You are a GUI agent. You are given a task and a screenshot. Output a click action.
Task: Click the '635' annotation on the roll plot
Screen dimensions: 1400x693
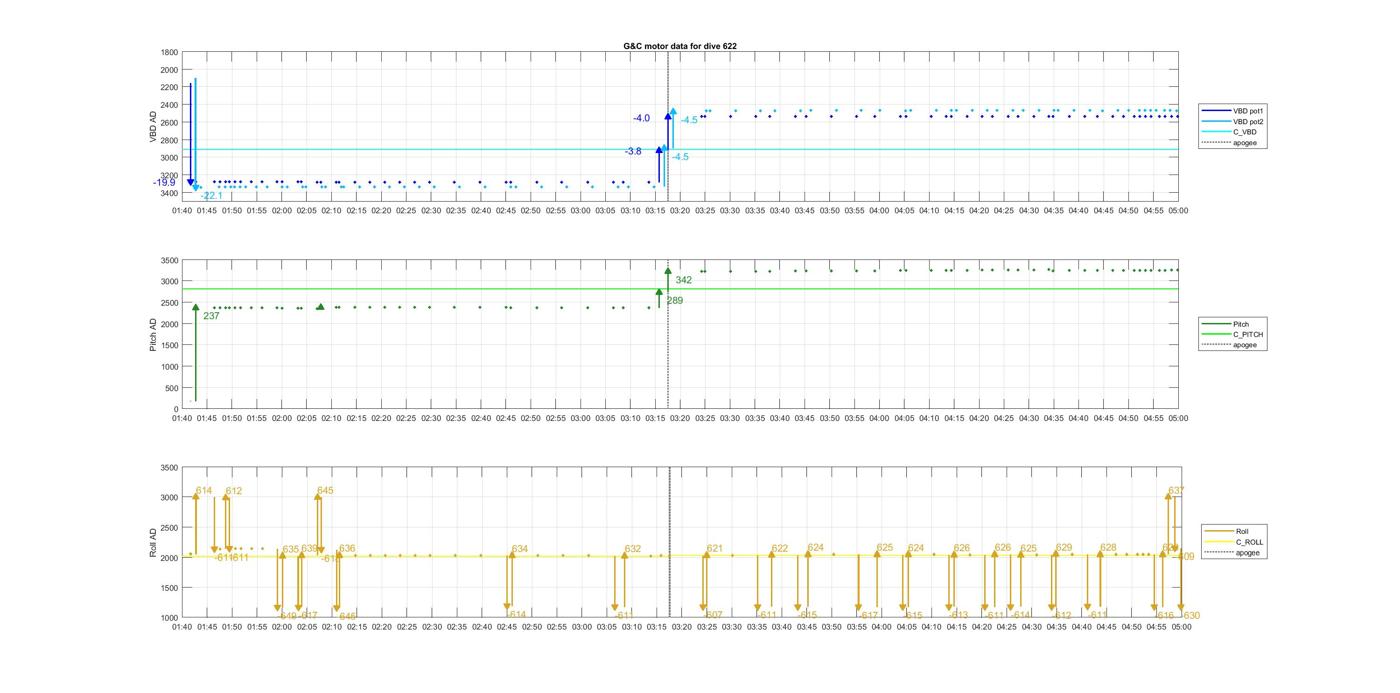tap(291, 549)
